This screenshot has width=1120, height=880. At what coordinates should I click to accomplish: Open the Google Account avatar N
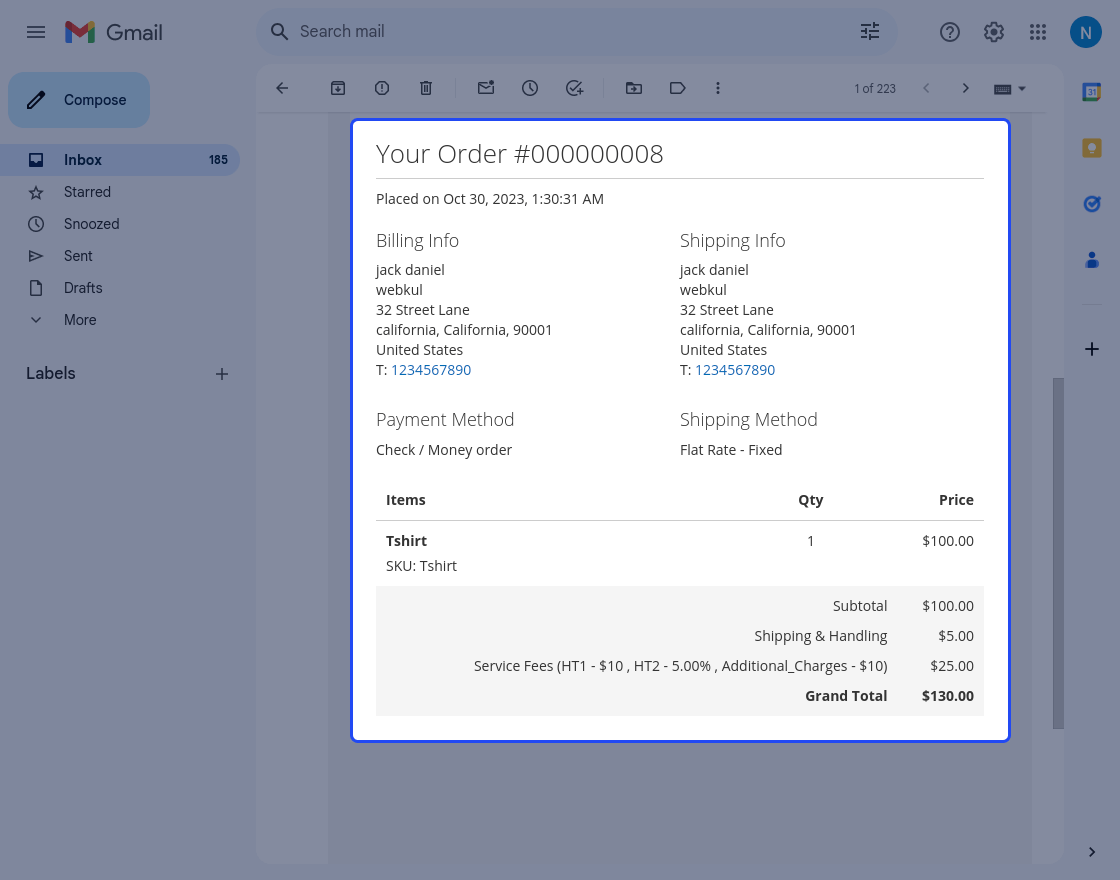pyautogui.click(x=1086, y=32)
